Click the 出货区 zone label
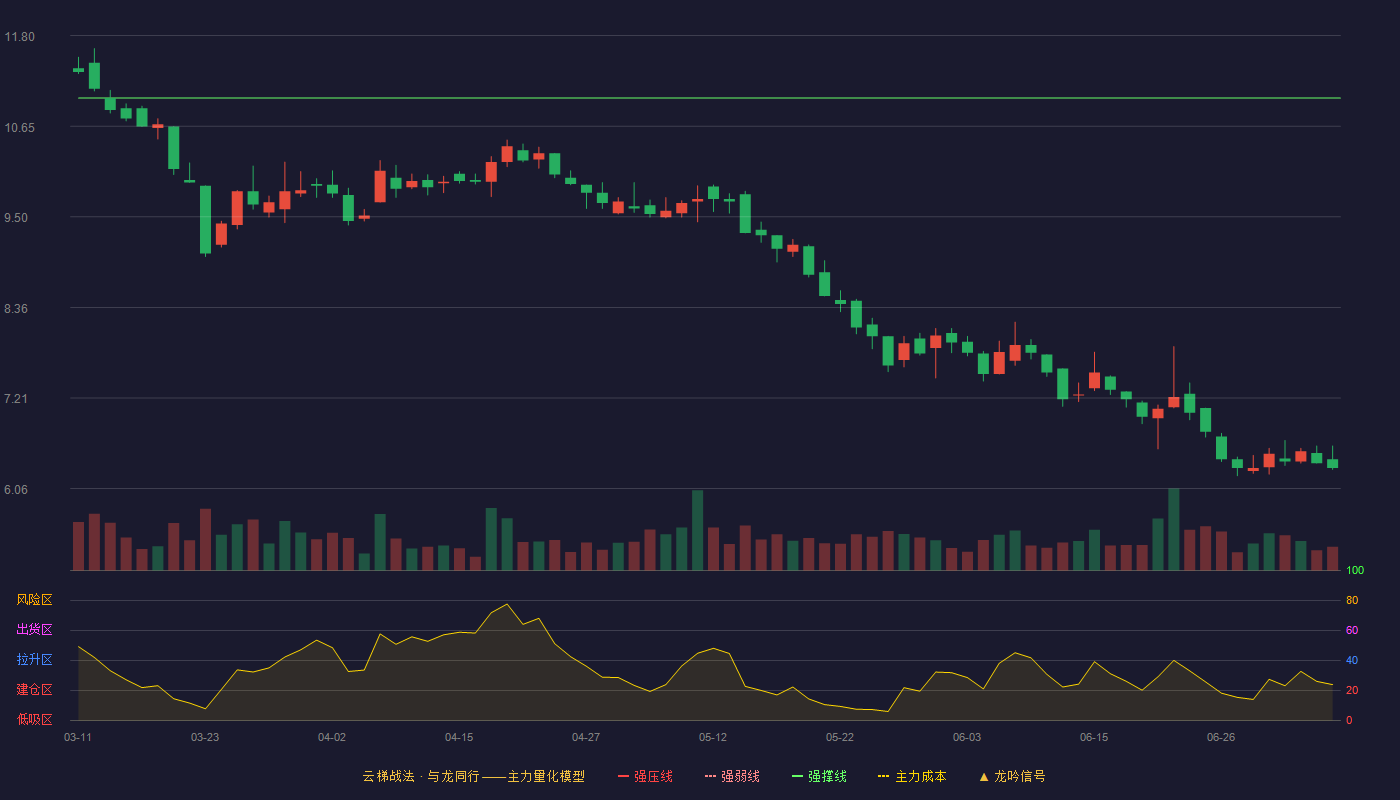 [x=34, y=630]
